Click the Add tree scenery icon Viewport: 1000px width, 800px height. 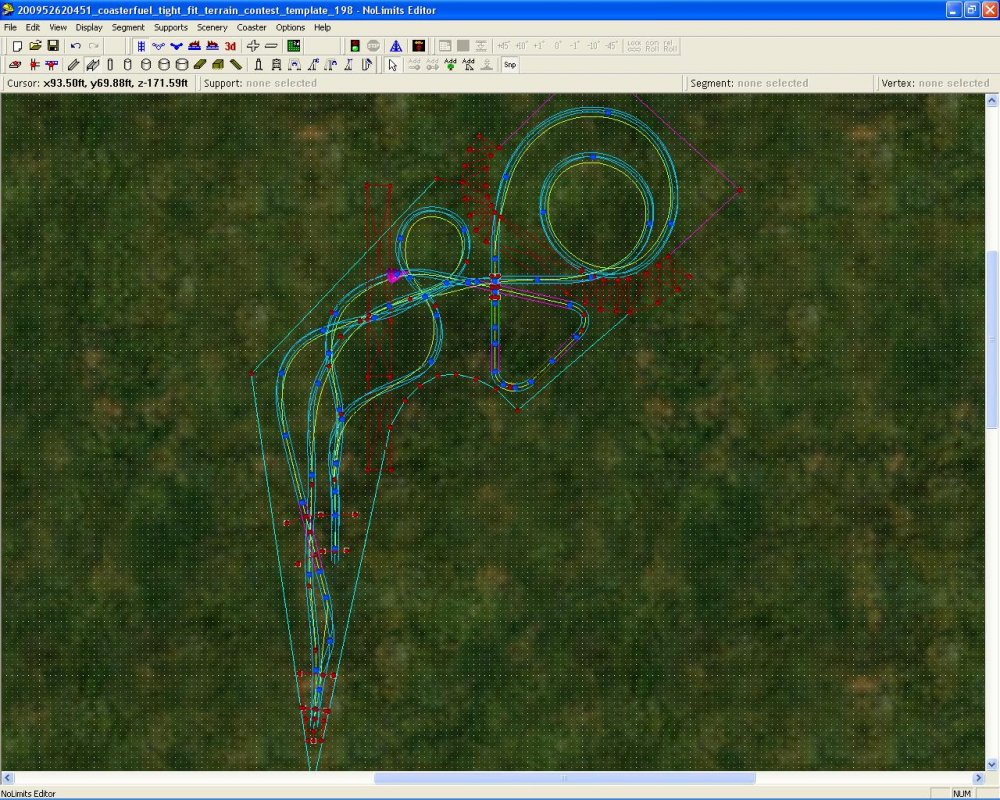[450, 64]
